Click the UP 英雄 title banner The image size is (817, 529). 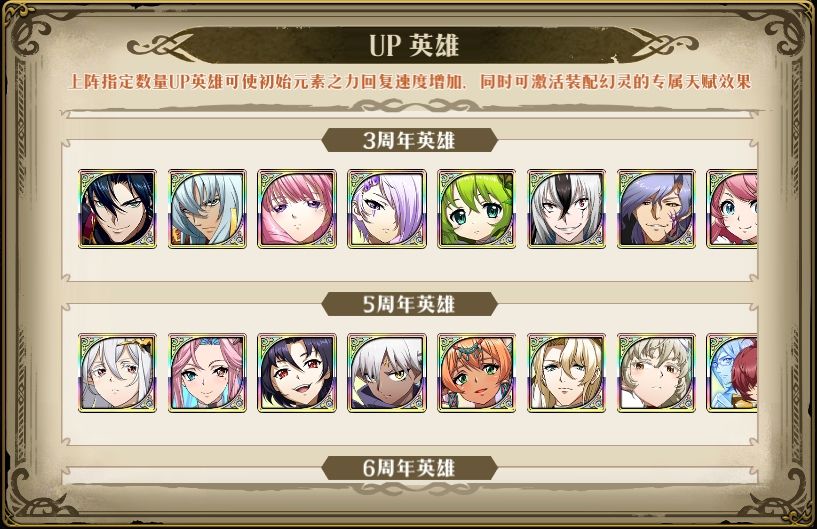point(414,45)
